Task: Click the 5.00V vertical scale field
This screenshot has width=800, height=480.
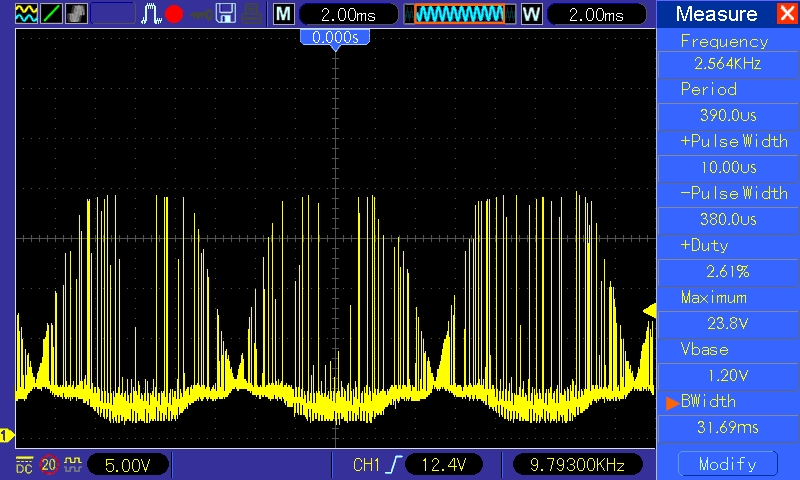Action: click(127, 464)
